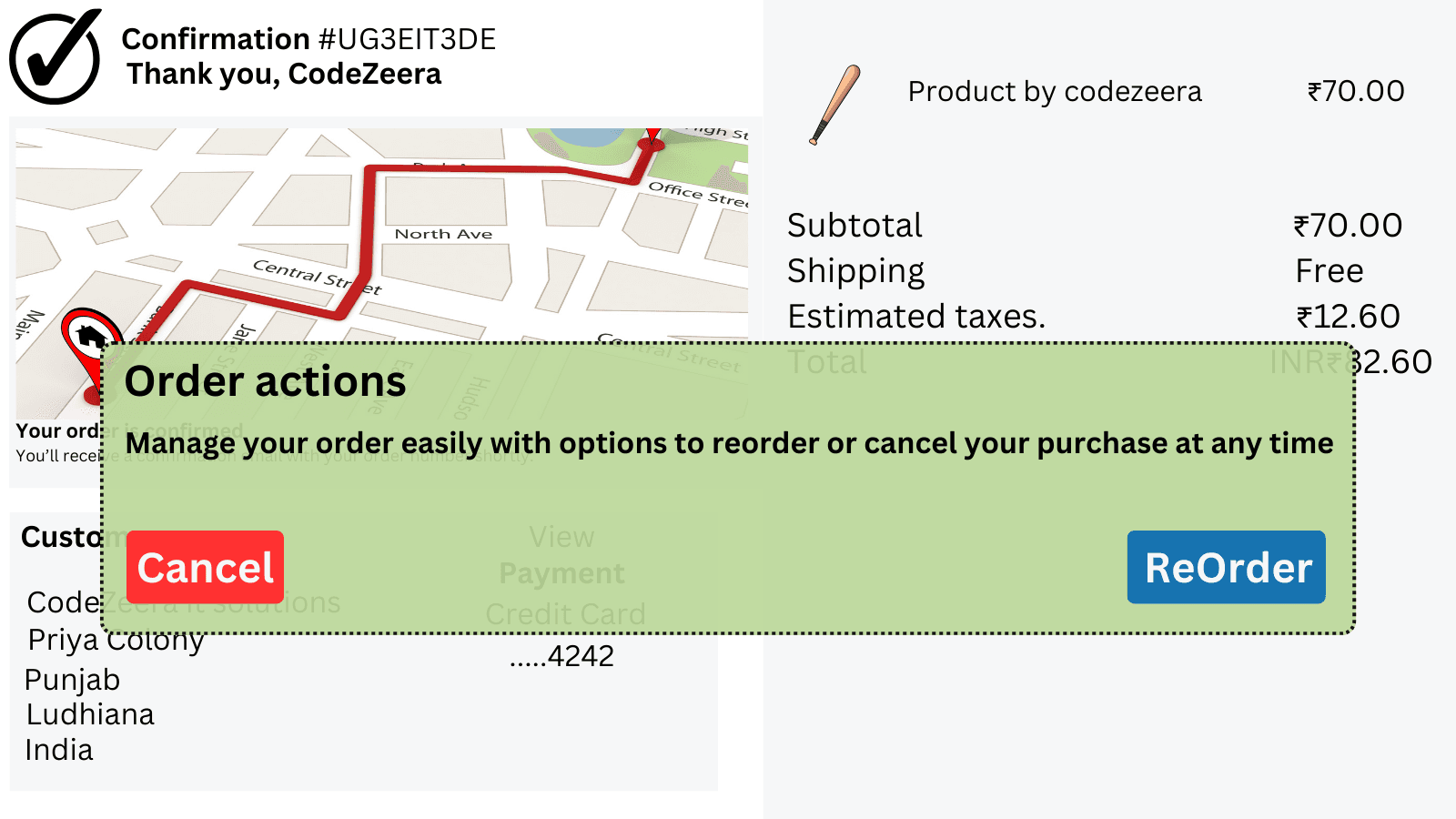Click the Customer information heading
This screenshot has height=819, width=1456.
(x=64, y=537)
